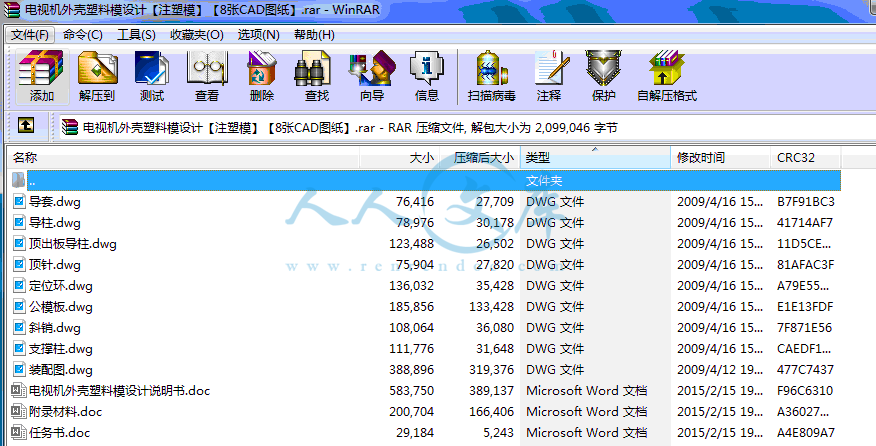Click the 电视机外壳塑料模设计说明书.doc Word icon
The width and height of the screenshot is (876, 446).
click(x=18, y=390)
